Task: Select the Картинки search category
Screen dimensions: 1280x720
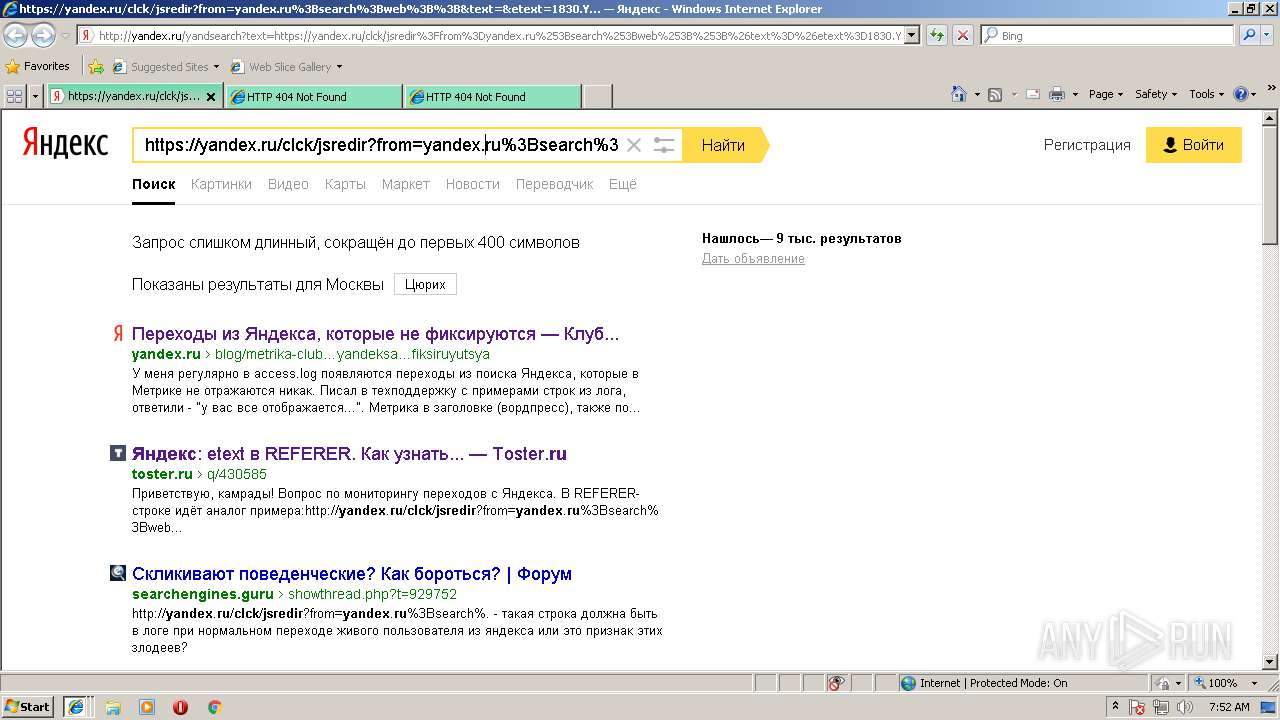Action: (x=221, y=184)
